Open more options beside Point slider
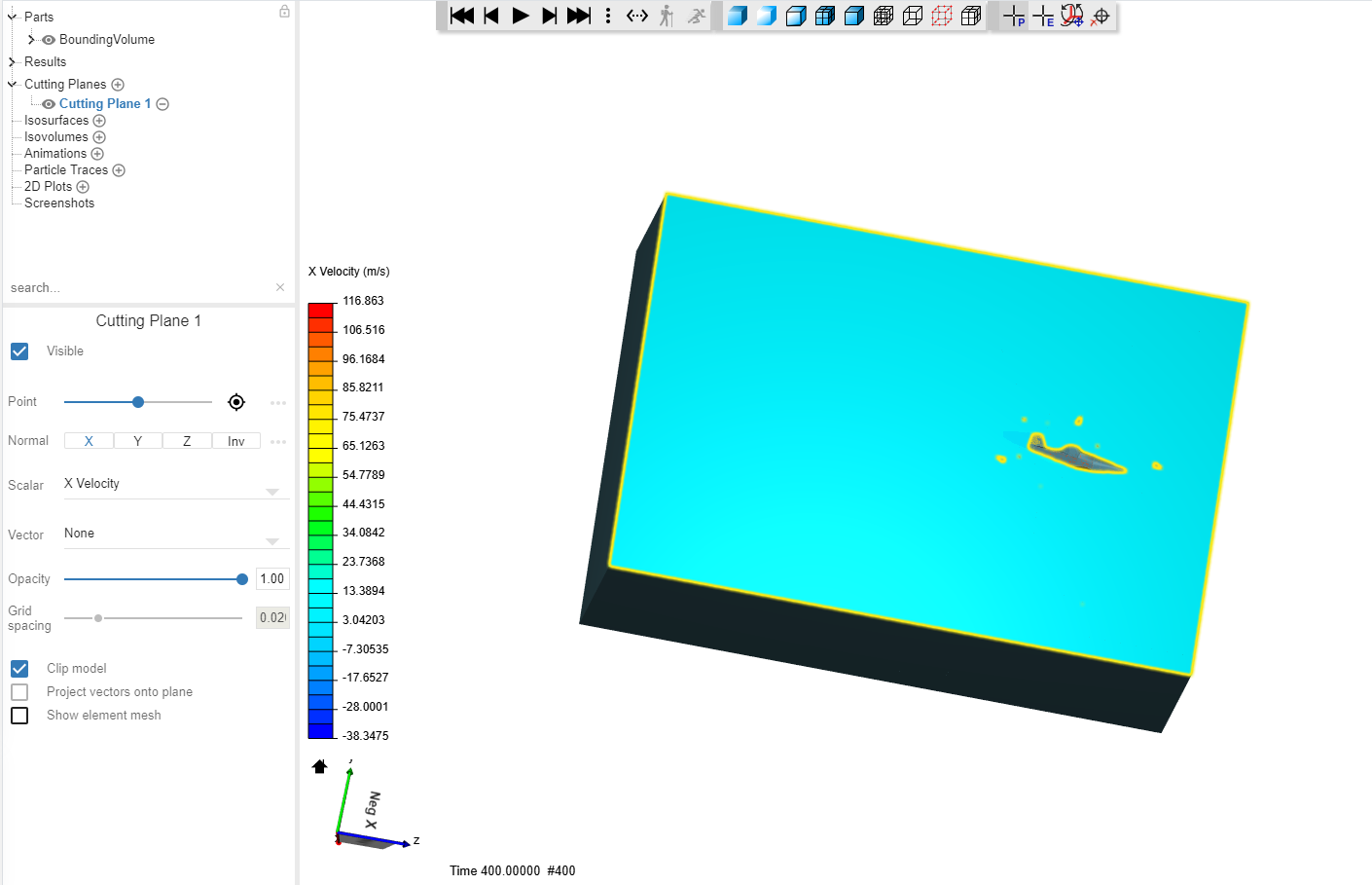 [278, 402]
